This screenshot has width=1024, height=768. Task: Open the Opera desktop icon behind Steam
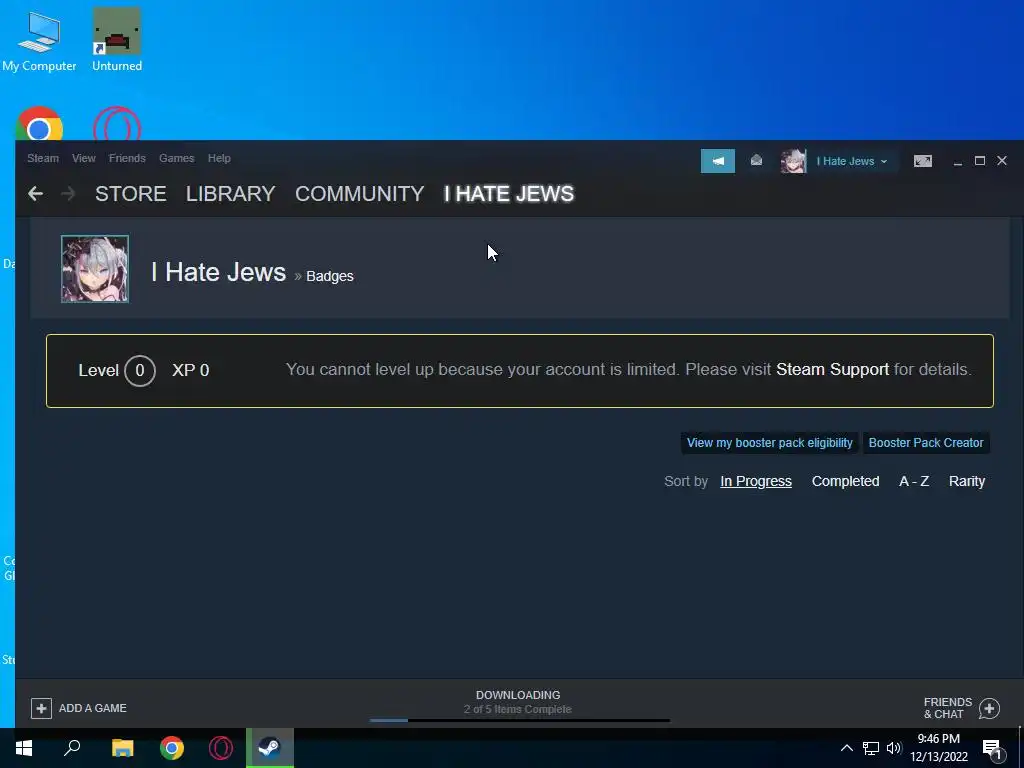tap(117, 124)
